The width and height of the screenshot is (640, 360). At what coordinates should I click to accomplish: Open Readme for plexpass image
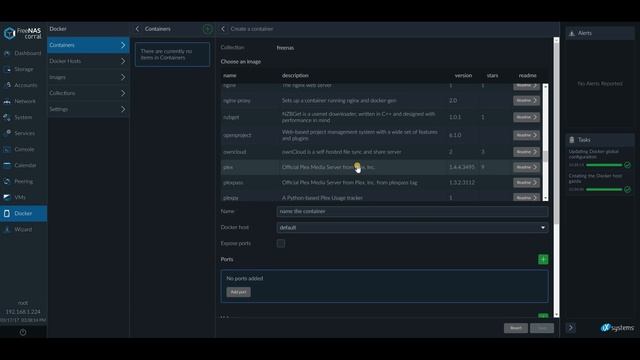(527, 182)
